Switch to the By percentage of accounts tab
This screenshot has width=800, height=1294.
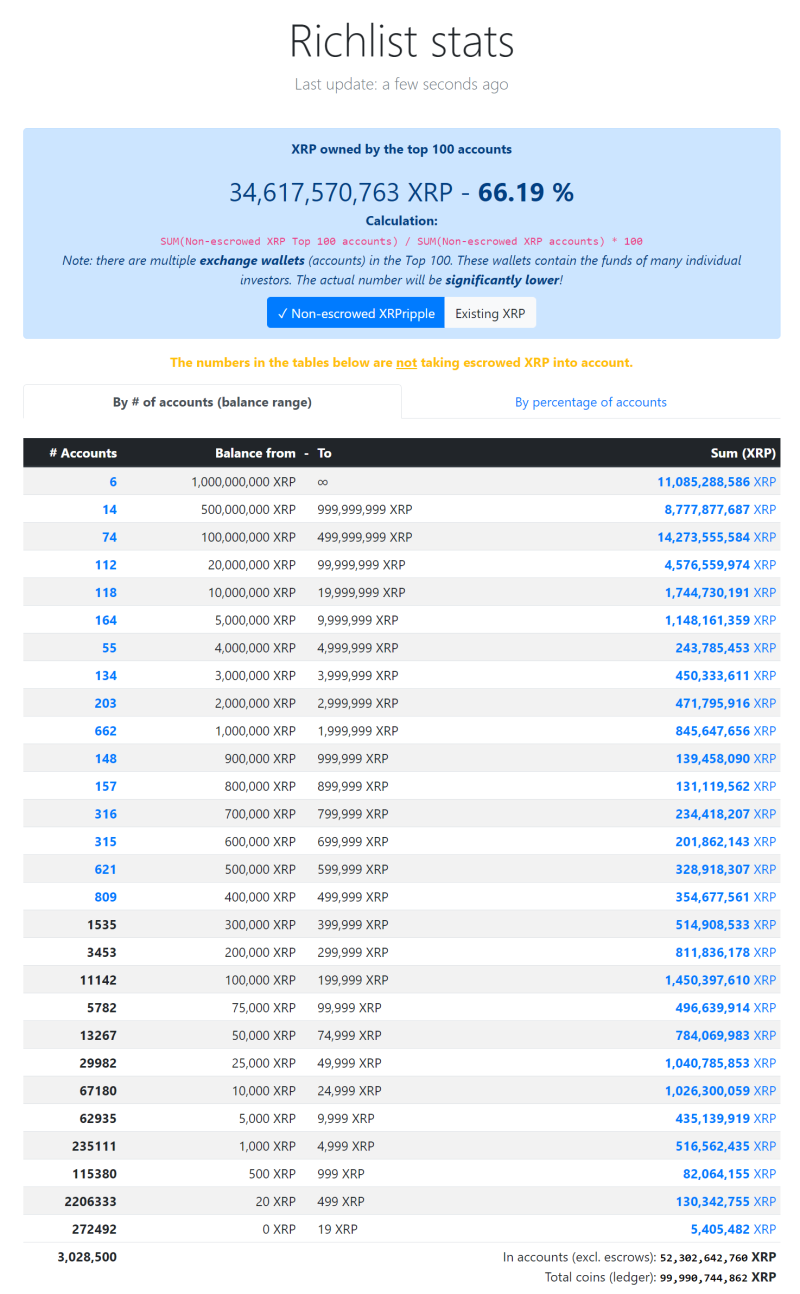(591, 402)
